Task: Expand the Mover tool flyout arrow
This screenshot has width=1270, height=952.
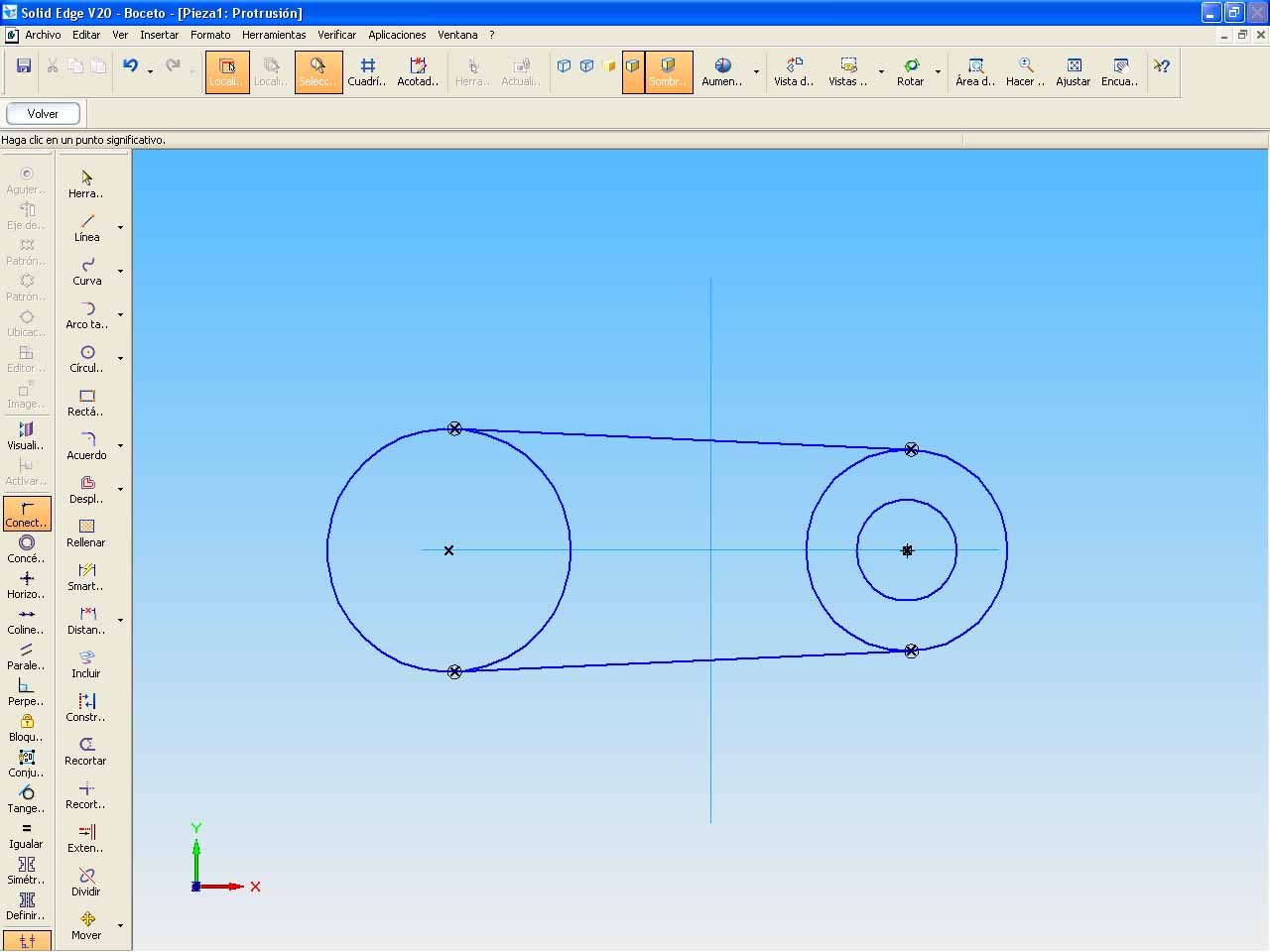Action: point(121,926)
